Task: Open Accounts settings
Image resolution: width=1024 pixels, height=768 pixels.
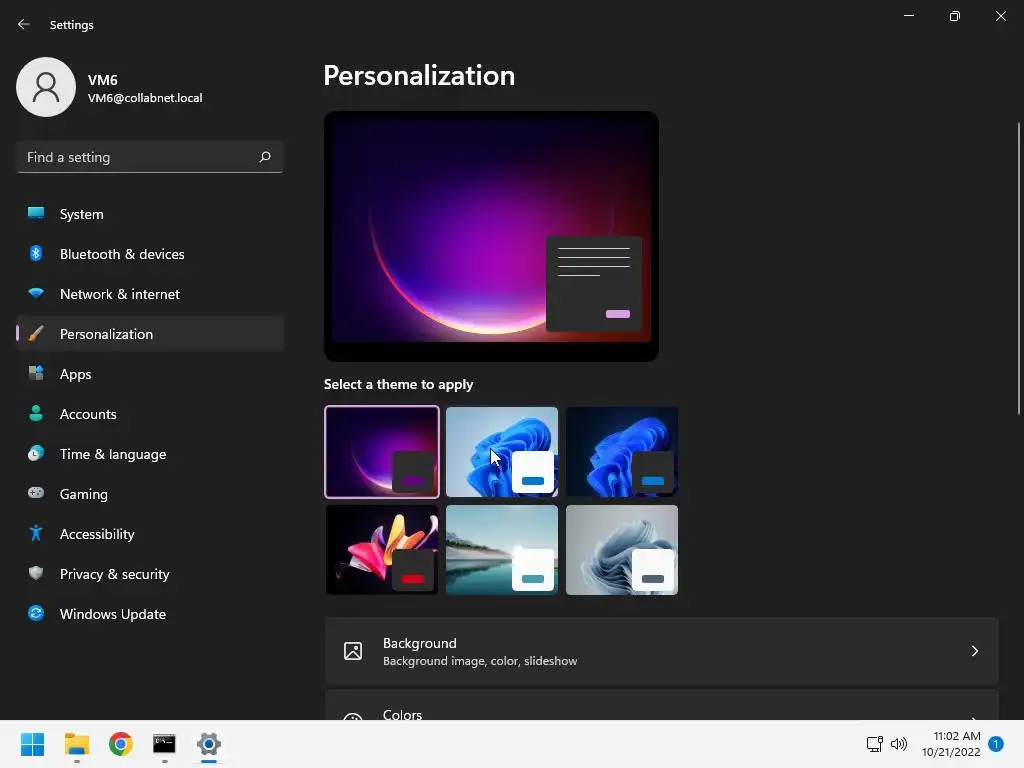Action: (x=150, y=413)
